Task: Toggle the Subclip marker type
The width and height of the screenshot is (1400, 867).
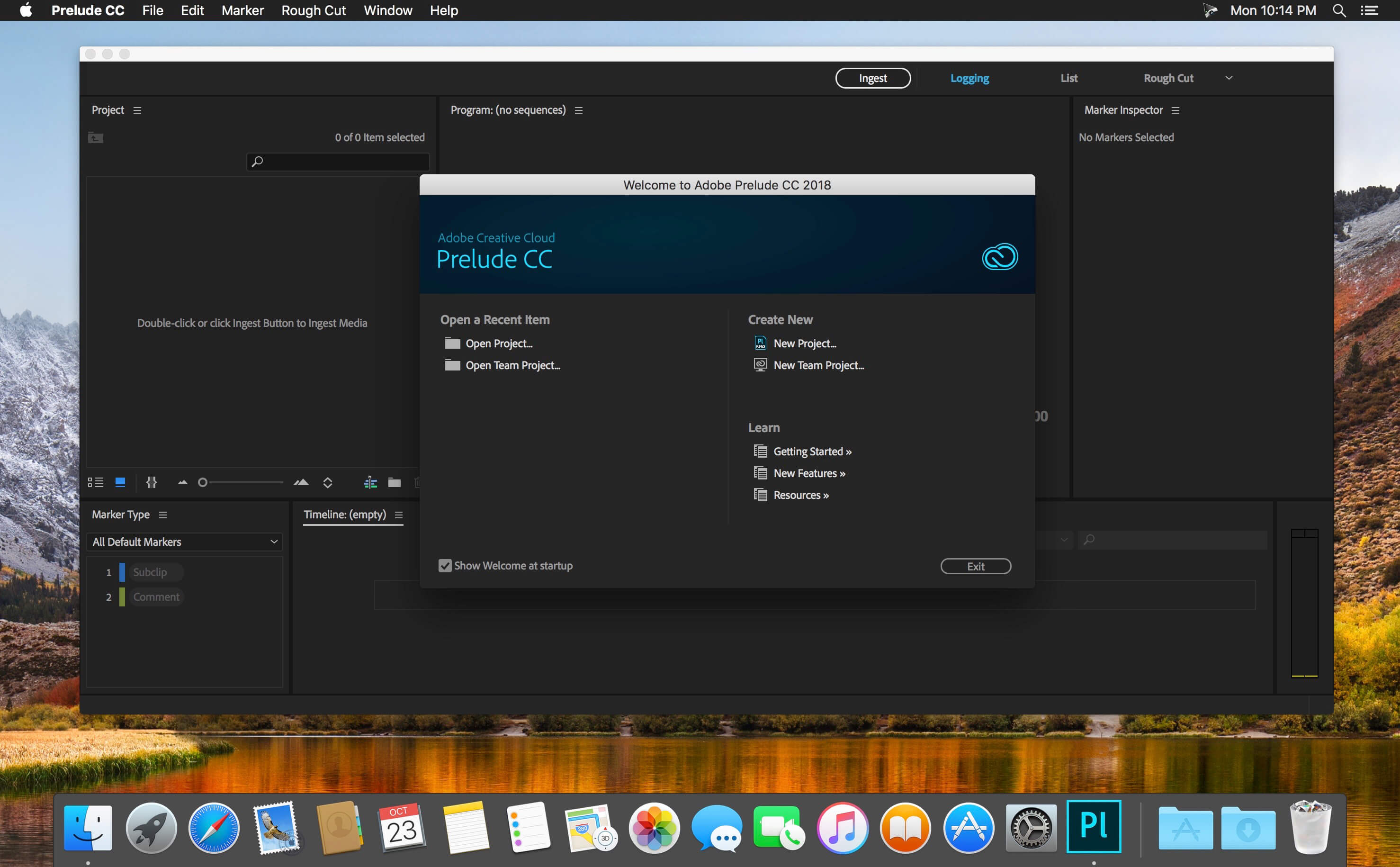Action: [x=150, y=572]
